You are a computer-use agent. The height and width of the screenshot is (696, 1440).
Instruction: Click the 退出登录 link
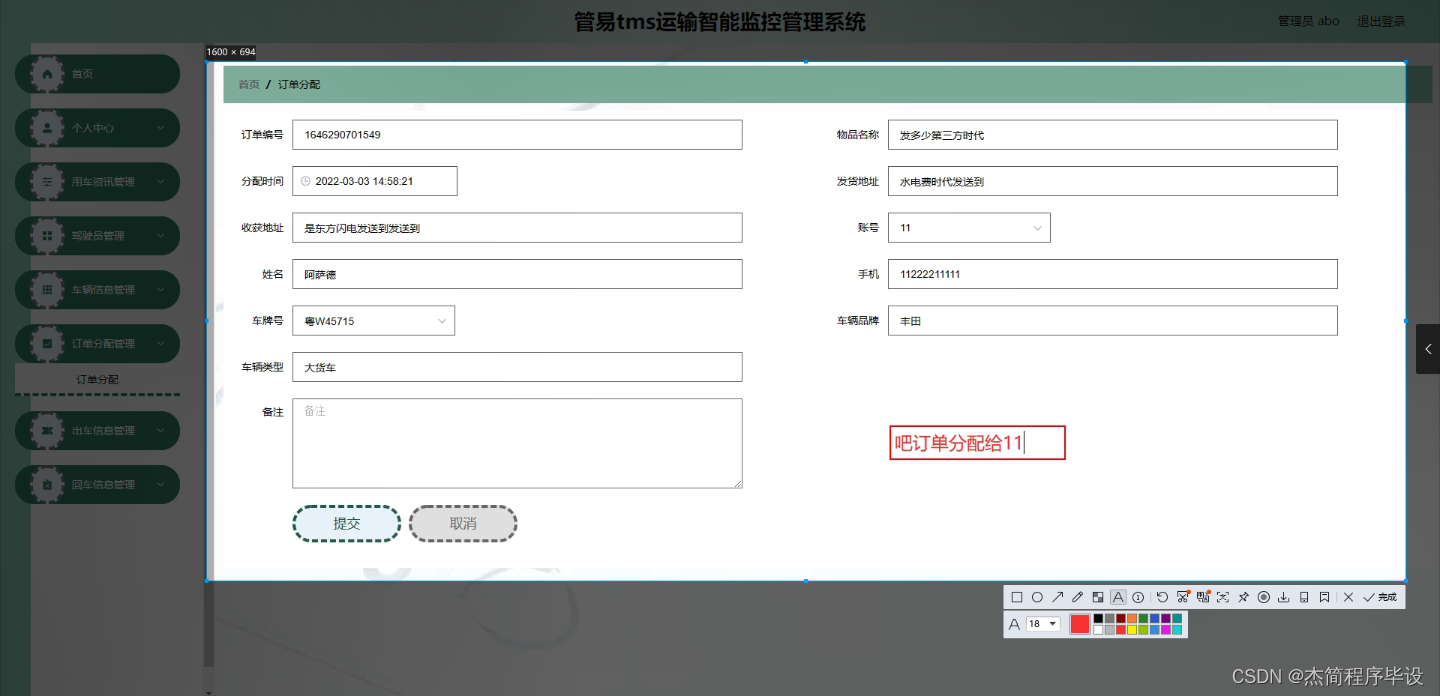(1381, 21)
